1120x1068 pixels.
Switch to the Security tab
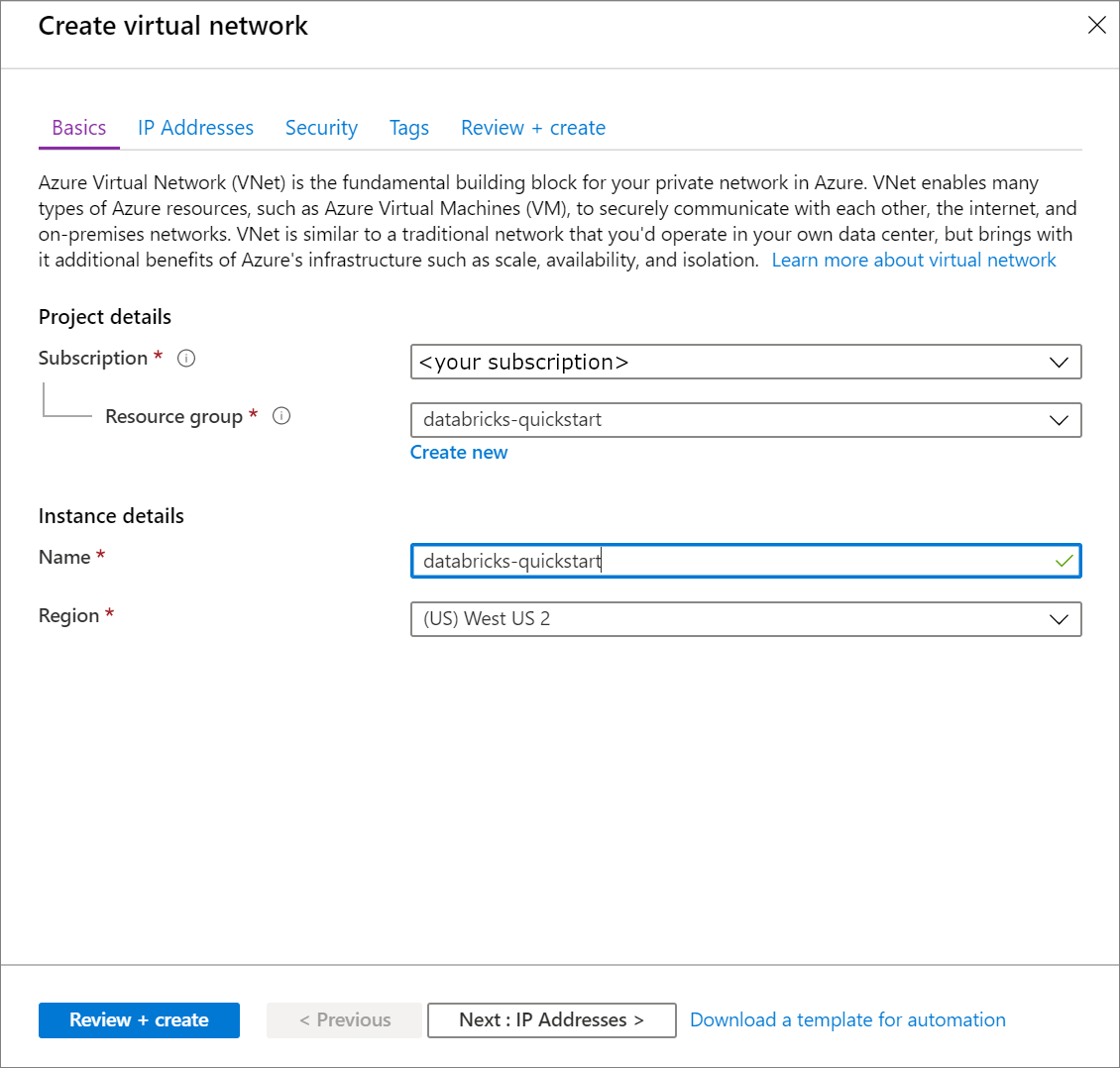pyautogui.click(x=321, y=128)
